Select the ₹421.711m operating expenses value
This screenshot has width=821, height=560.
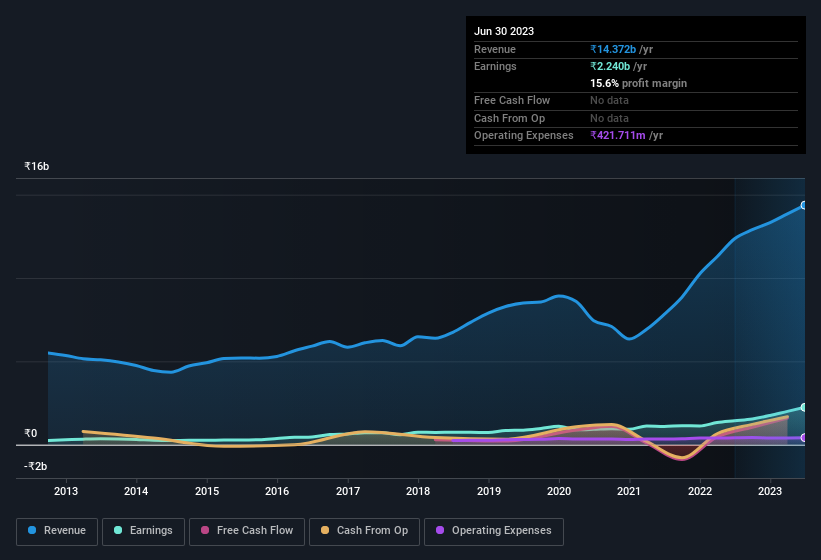[618, 136]
